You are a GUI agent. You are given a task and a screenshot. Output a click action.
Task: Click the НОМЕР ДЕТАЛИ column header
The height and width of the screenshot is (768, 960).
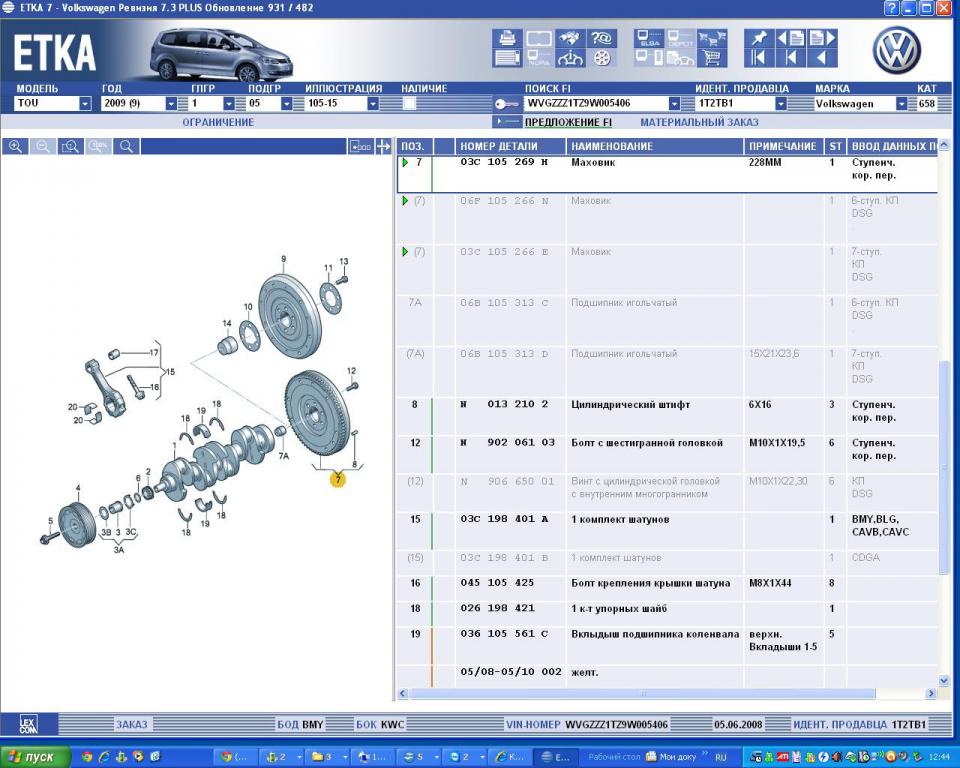click(x=511, y=146)
